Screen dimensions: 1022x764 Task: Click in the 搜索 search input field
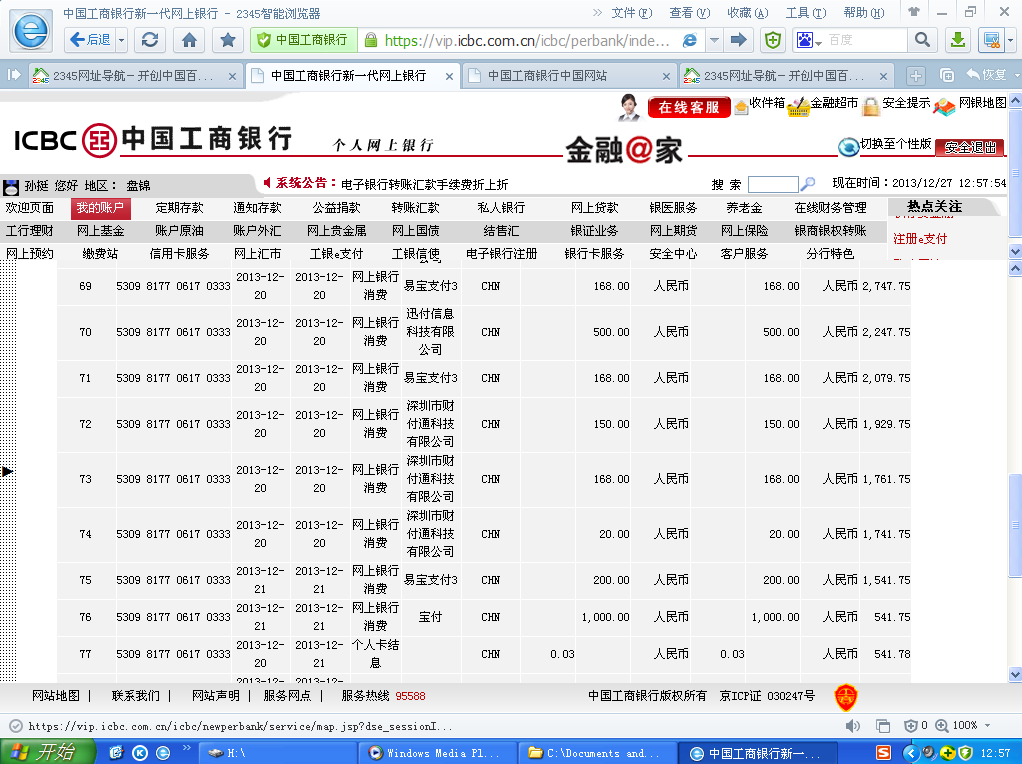point(772,184)
